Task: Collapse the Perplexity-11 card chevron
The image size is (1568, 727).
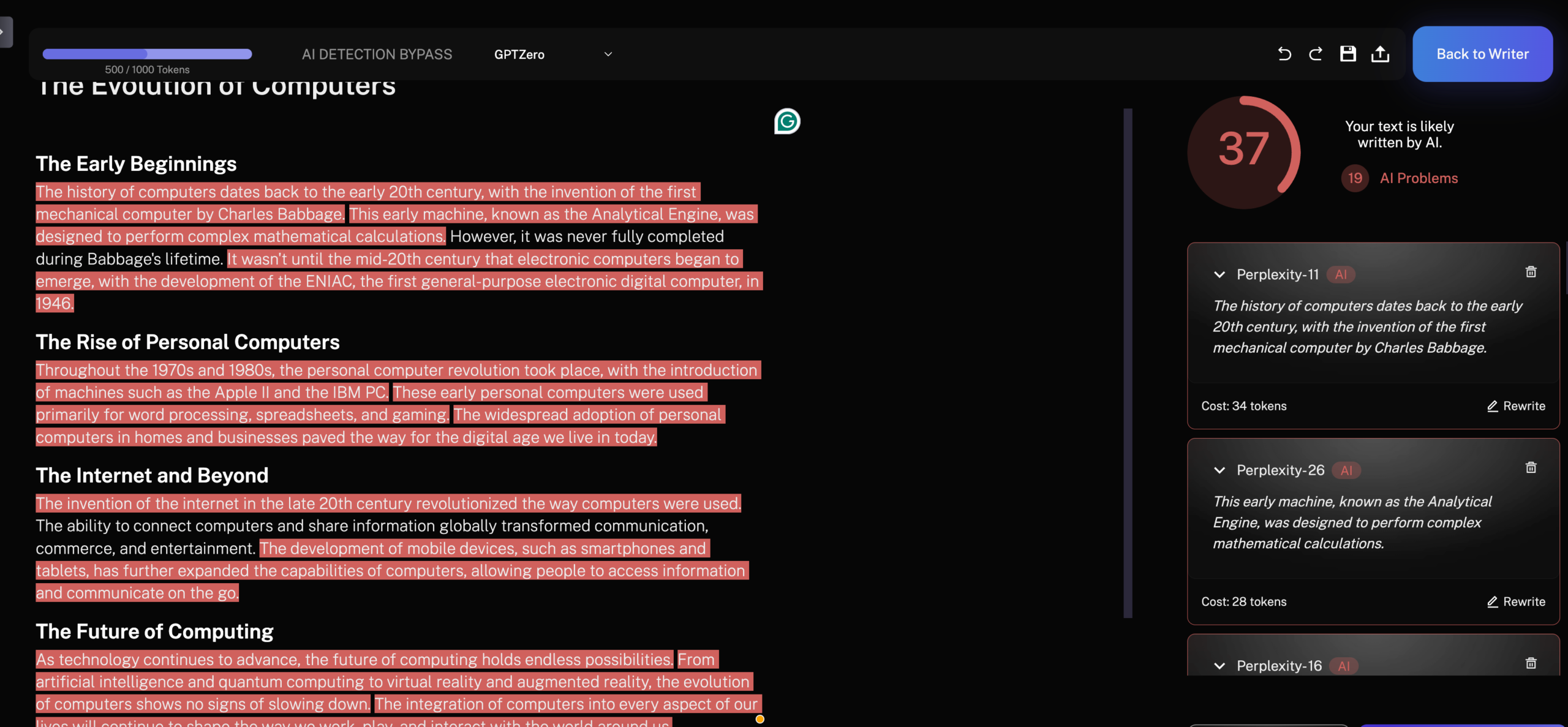Action: [x=1219, y=274]
